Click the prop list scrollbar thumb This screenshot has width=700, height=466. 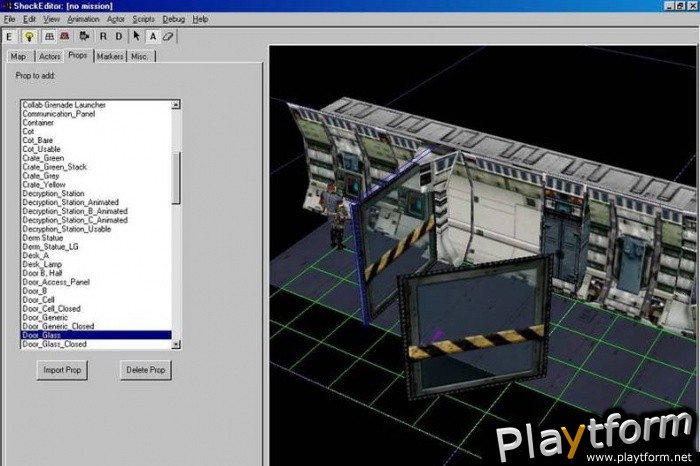coord(176,178)
